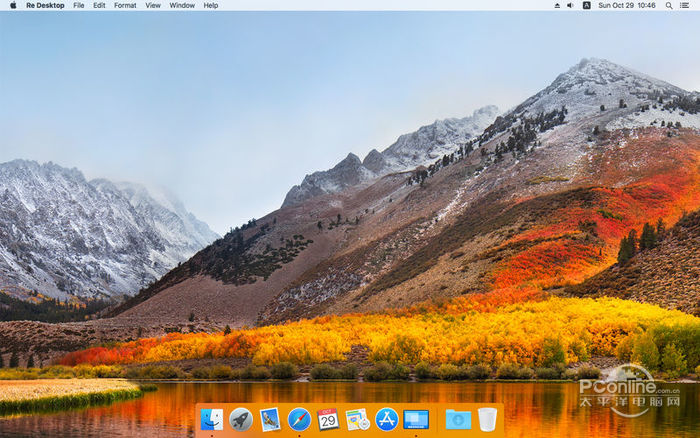Viewport: 700px width, 438px height.
Task: Open Spotlight search magnifier
Action: point(668,5)
